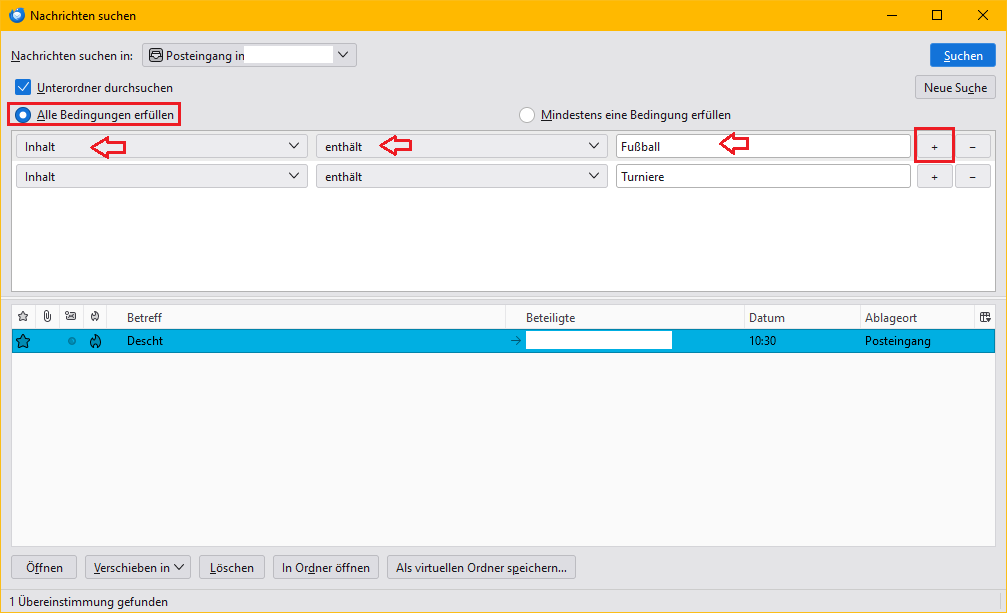The image size is (1007, 613).
Task: Click the read status column header icon
Action: pyautogui.click(x=70, y=317)
